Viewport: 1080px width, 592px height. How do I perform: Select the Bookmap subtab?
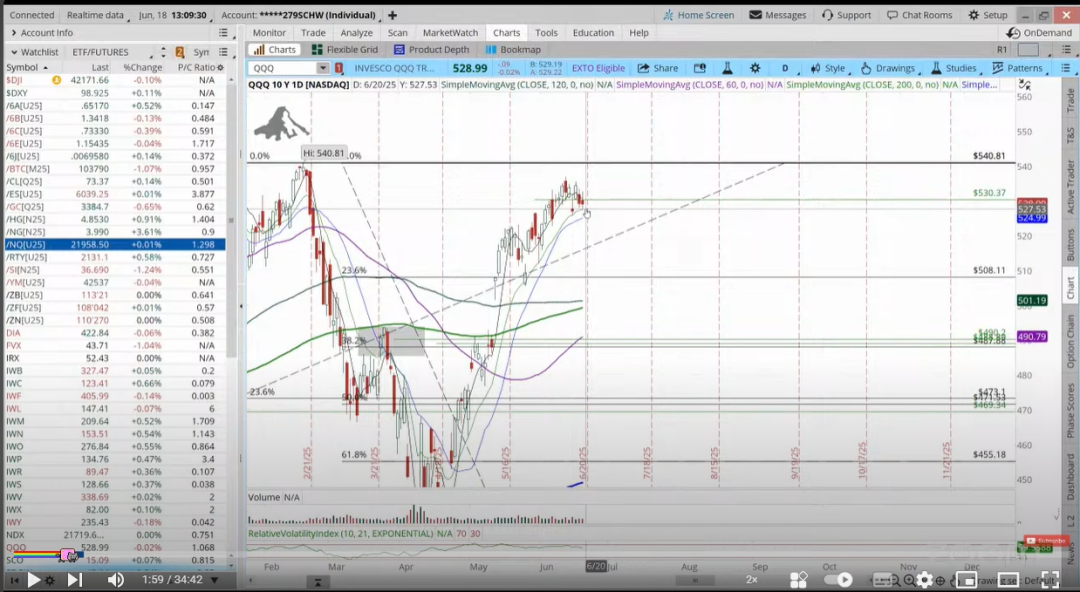click(x=513, y=50)
